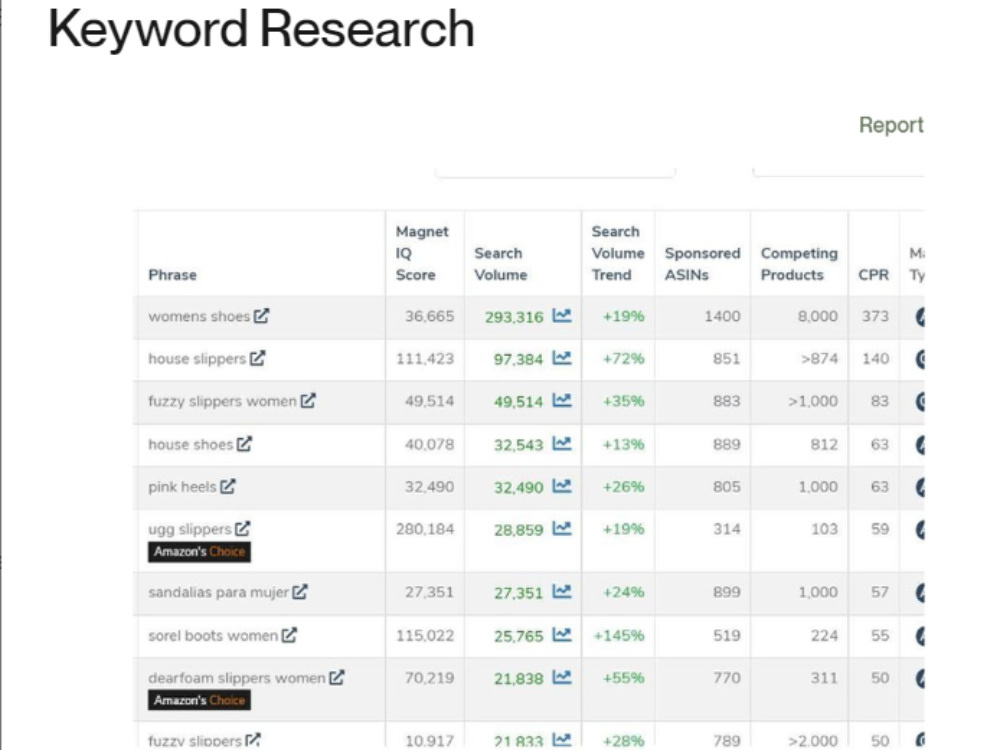This screenshot has height=750, width=1000.
Task: Open external link for ugg slippers
Action: pyautogui.click(x=242, y=529)
